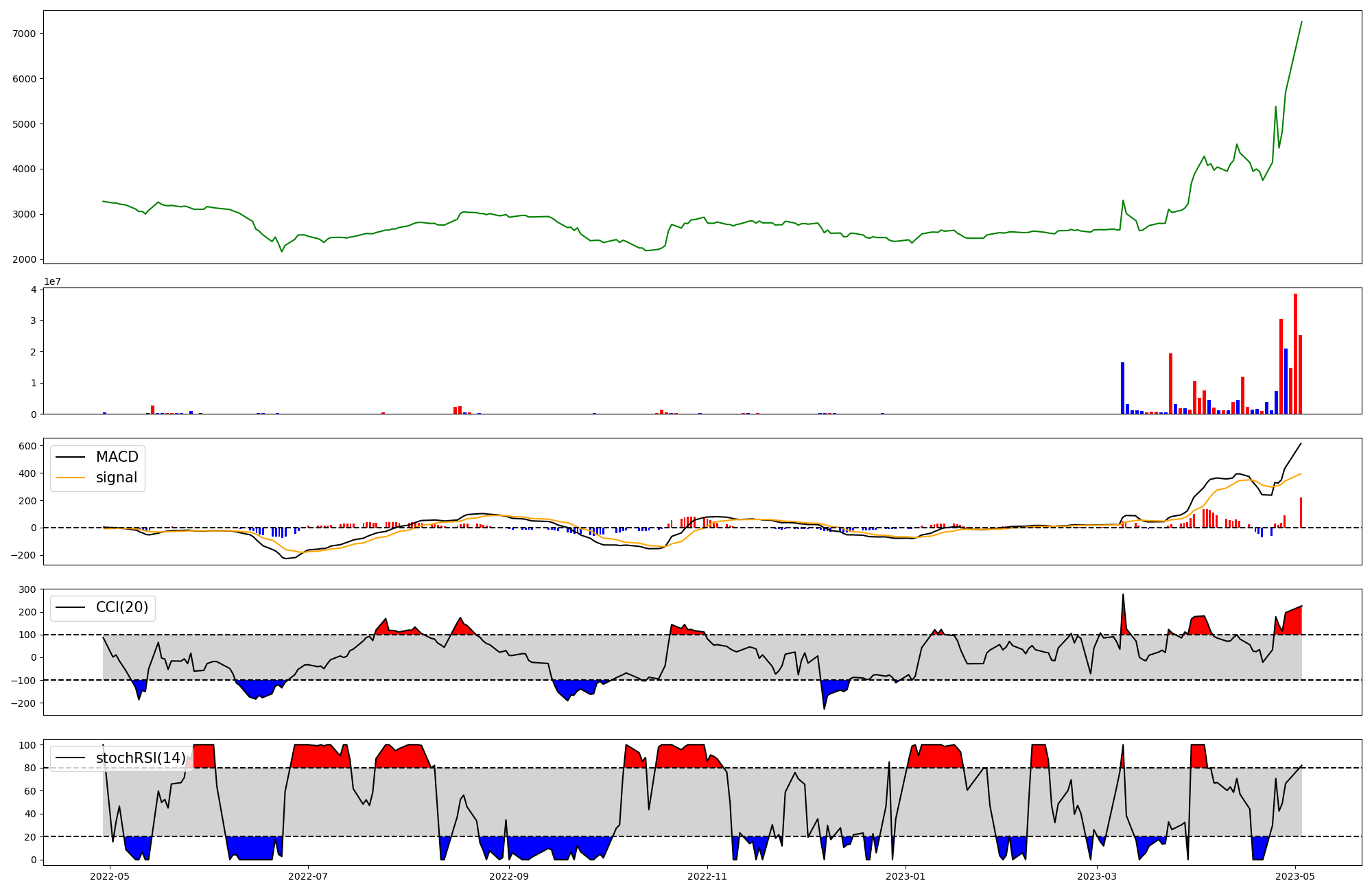Click the 1e7 volume scale label
Image resolution: width=1372 pixels, height=892 pixels.
pos(52,281)
